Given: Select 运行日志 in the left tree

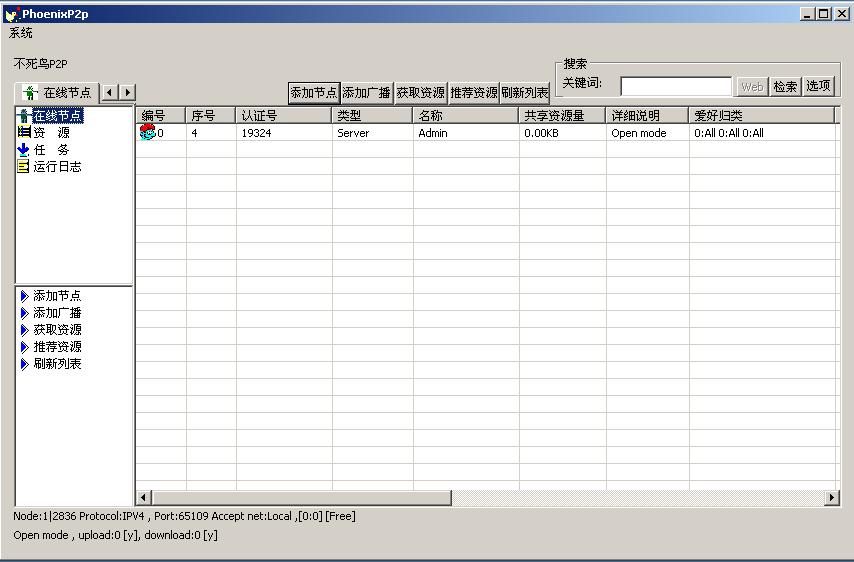Looking at the screenshot, I should (x=57, y=166).
